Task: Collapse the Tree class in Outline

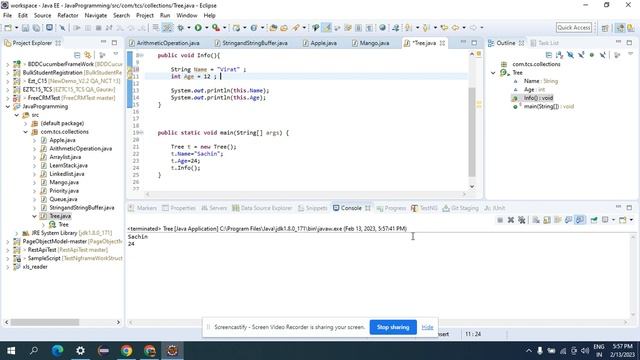Action: point(493,73)
